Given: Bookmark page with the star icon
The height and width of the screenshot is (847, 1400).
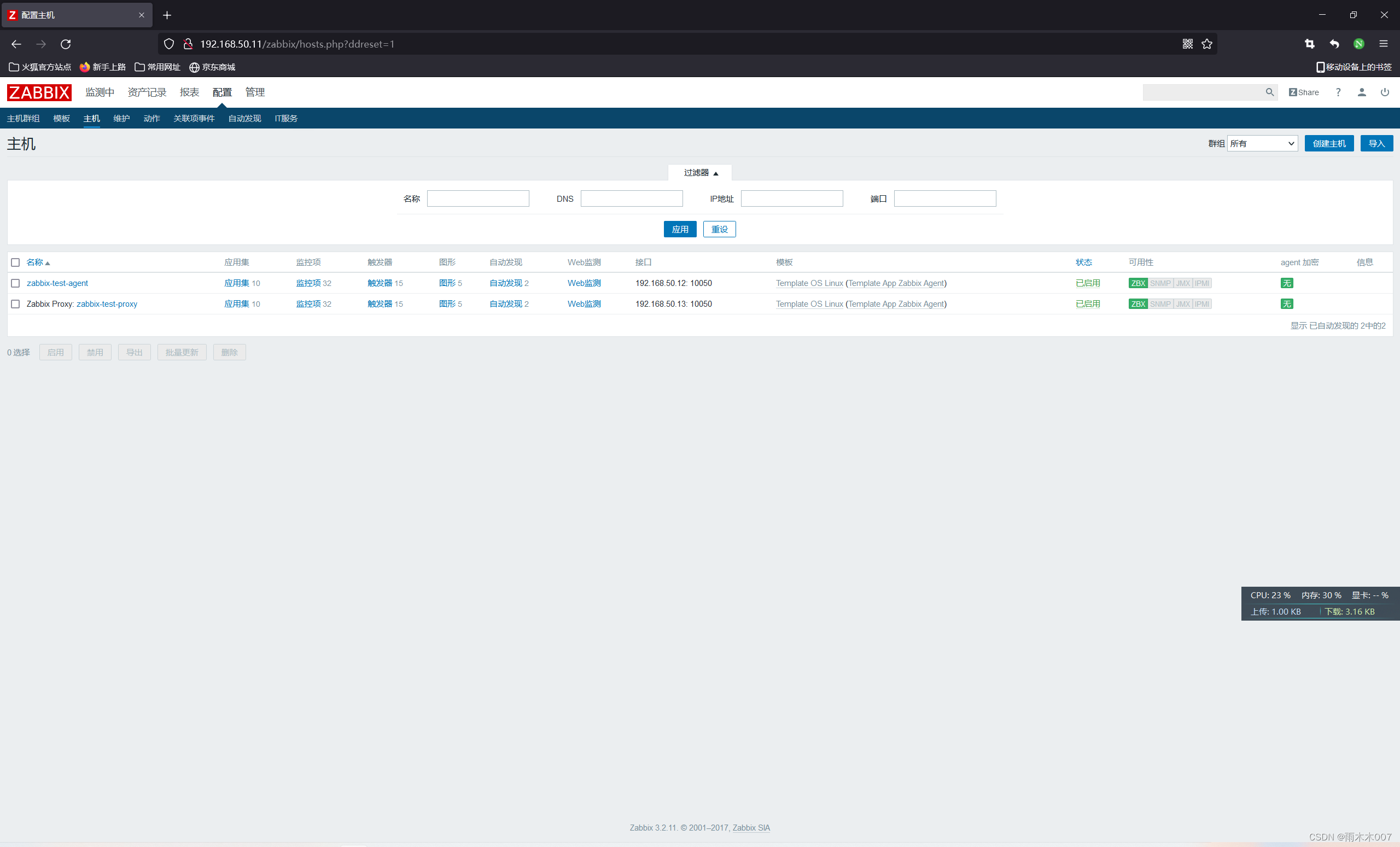Looking at the screenshot, I should [x=1207, y=44].
